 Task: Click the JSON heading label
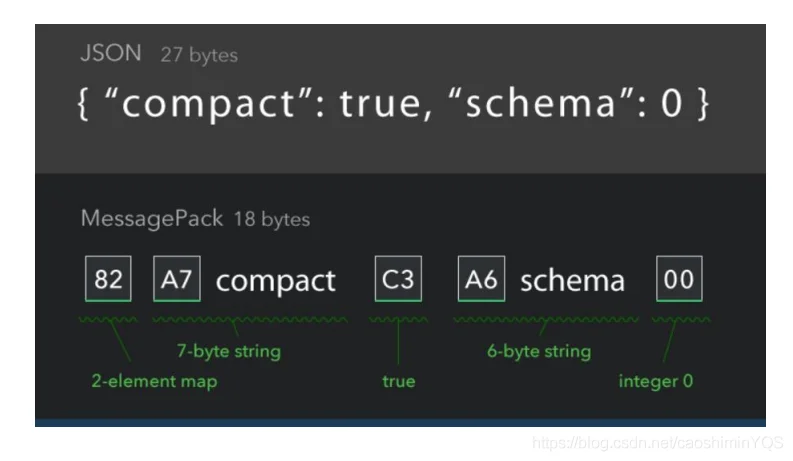click(x=111, y=53)
